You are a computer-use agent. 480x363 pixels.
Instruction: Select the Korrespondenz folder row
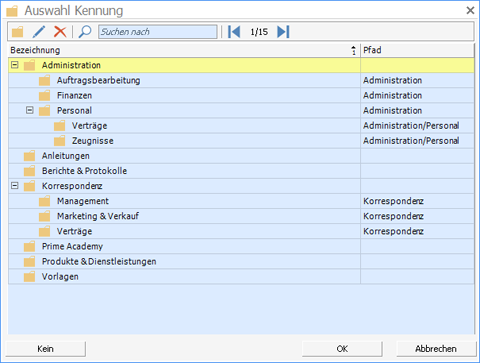pyautogui.click(x=241, y=186)
